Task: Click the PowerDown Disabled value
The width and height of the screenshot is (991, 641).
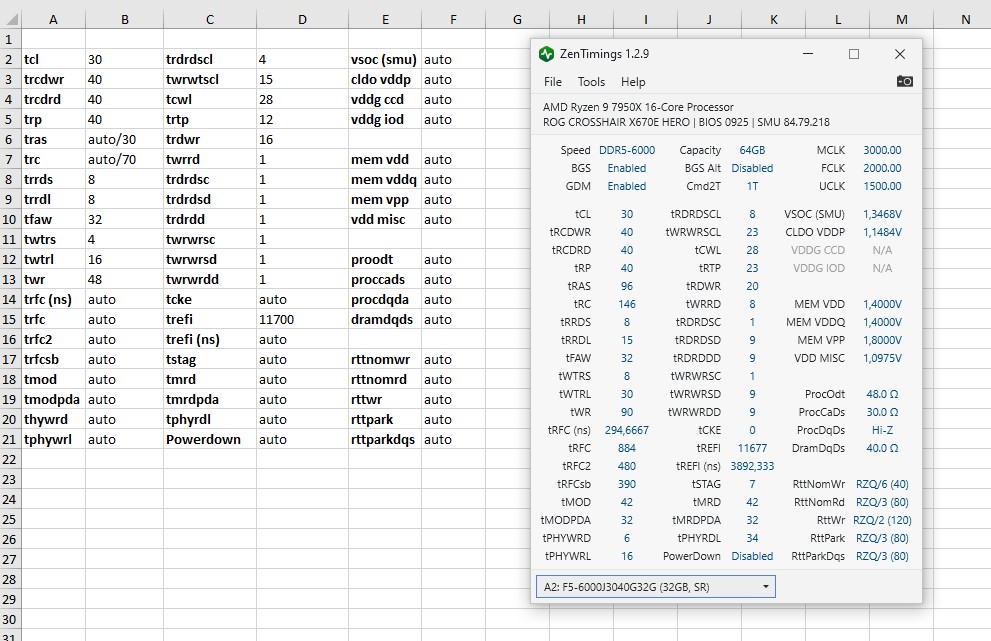Action: click(752, 556)
